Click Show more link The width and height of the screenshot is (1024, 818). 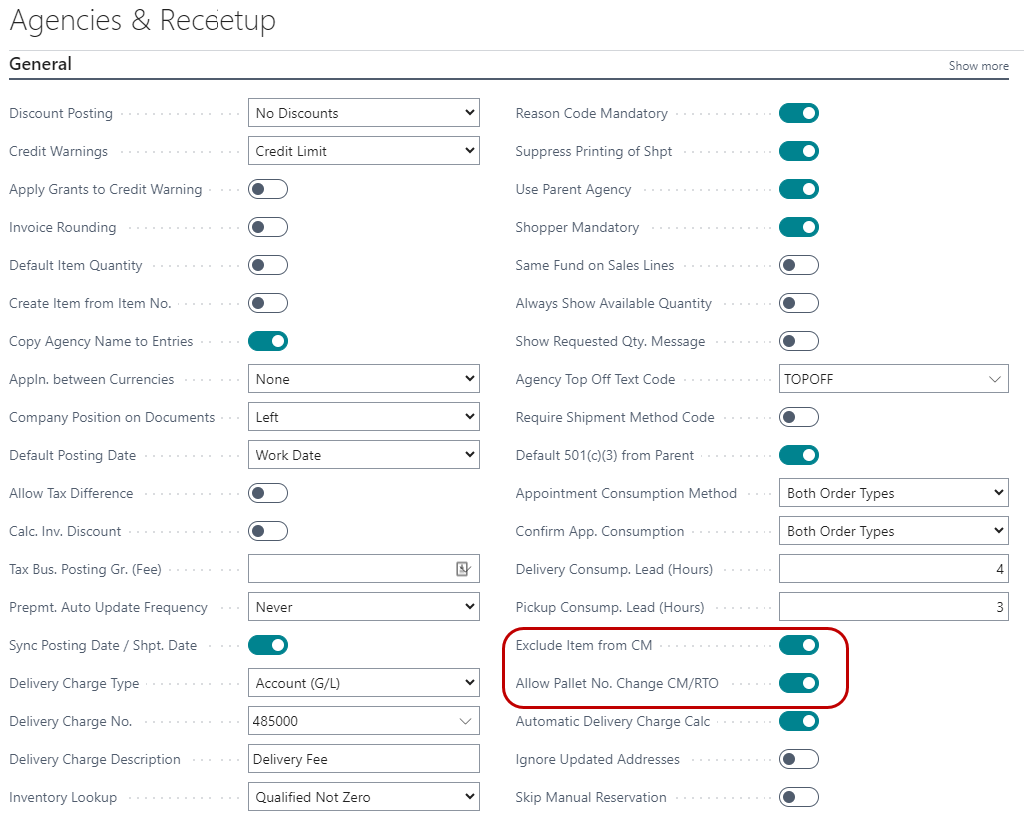[x=978, y=66]
